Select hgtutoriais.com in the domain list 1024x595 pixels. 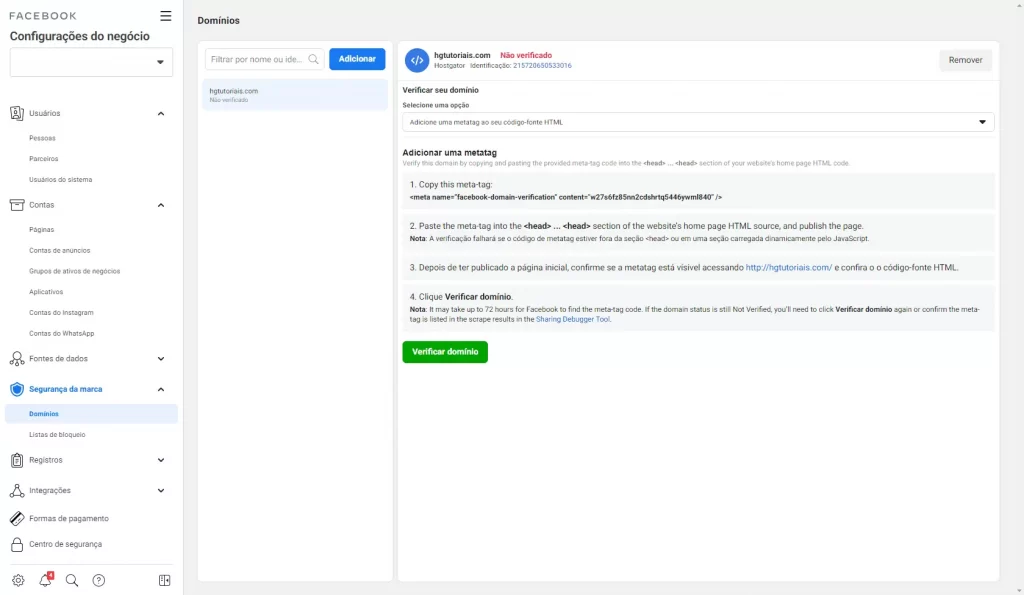click(x=295, y=95)
